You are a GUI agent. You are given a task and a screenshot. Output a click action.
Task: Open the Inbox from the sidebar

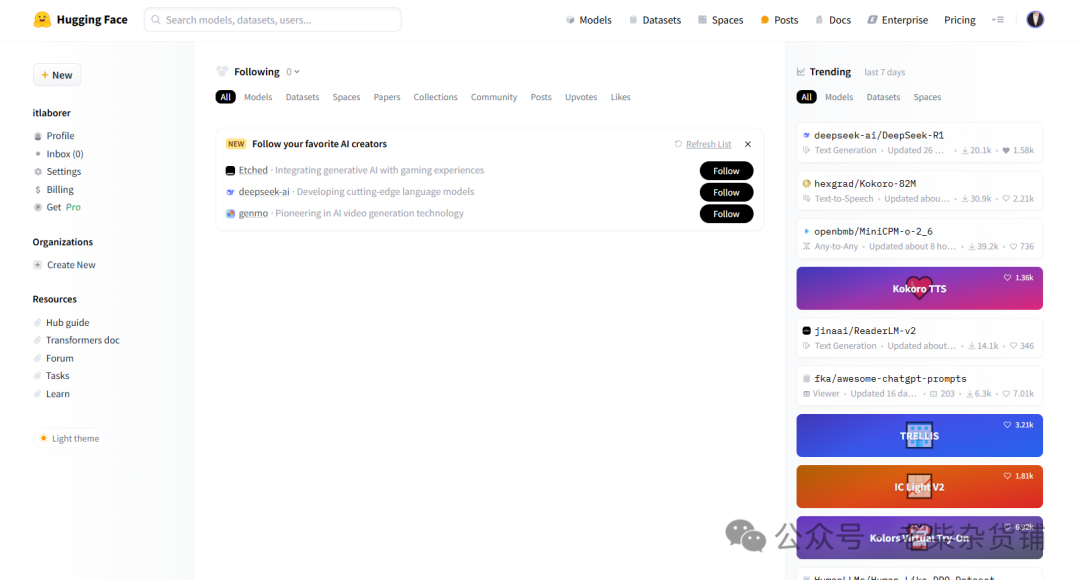64,154
